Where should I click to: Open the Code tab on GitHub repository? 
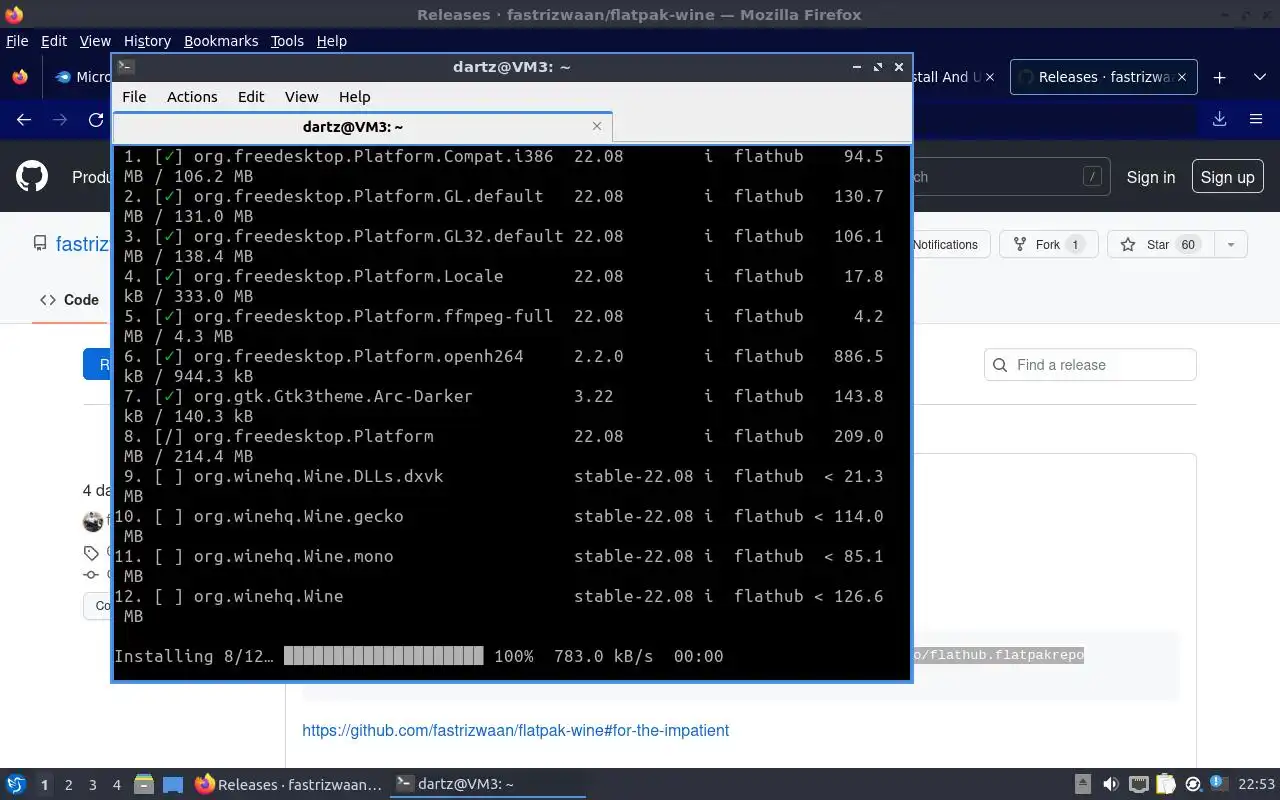(x=69, y=300)
